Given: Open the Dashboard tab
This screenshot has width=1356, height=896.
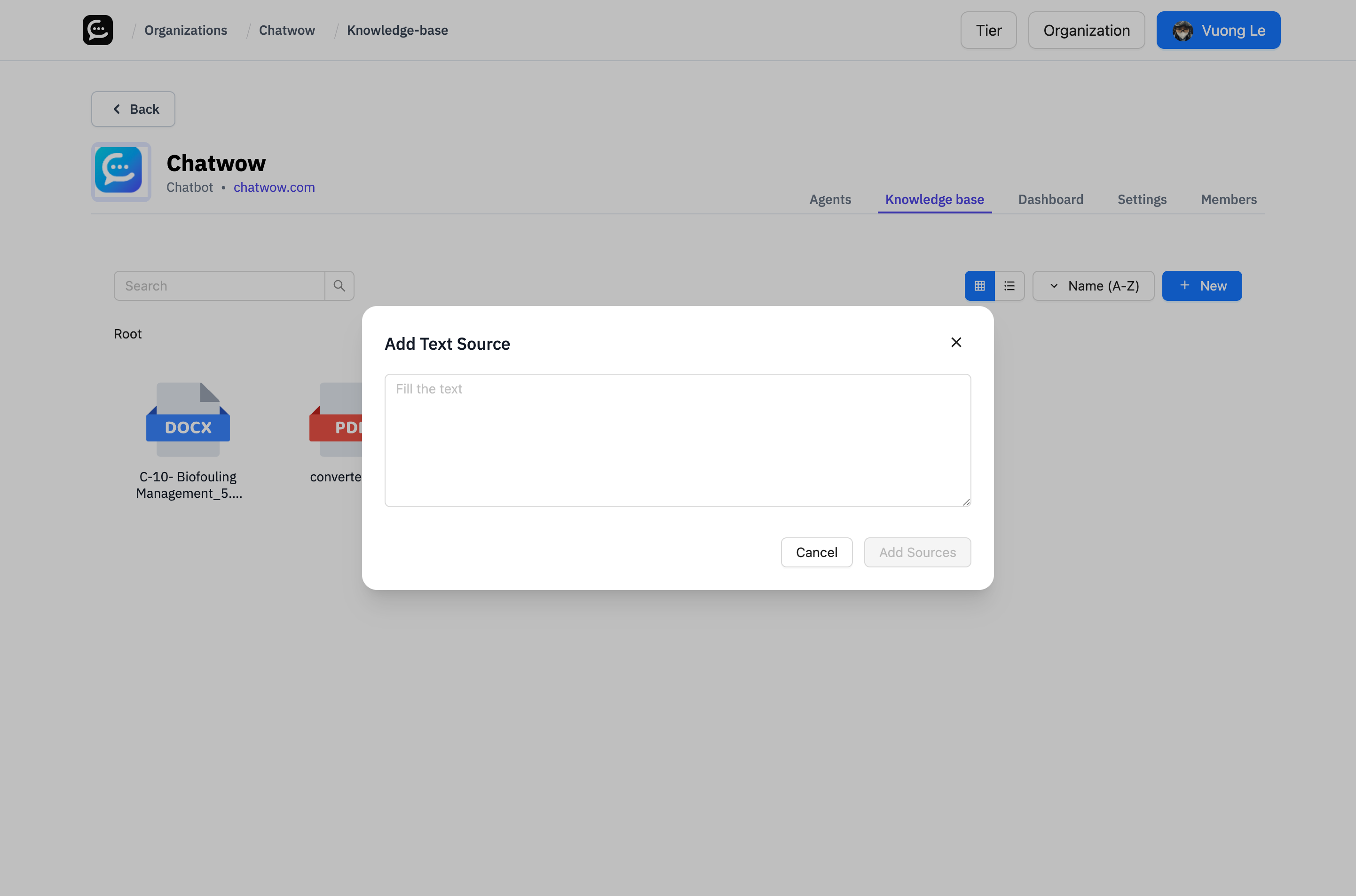Looking at the screenshot, I should pos(1050,199).
